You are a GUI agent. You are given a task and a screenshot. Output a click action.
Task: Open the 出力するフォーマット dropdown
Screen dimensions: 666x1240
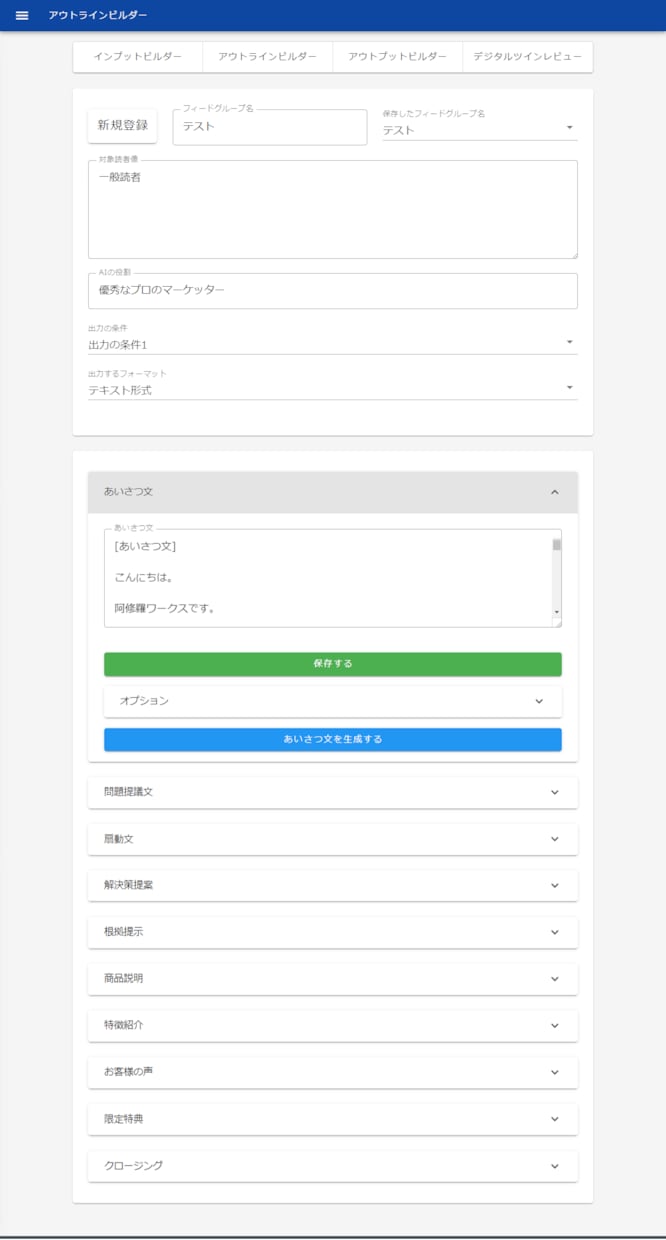pyautogui.click(x=333, y=390)
